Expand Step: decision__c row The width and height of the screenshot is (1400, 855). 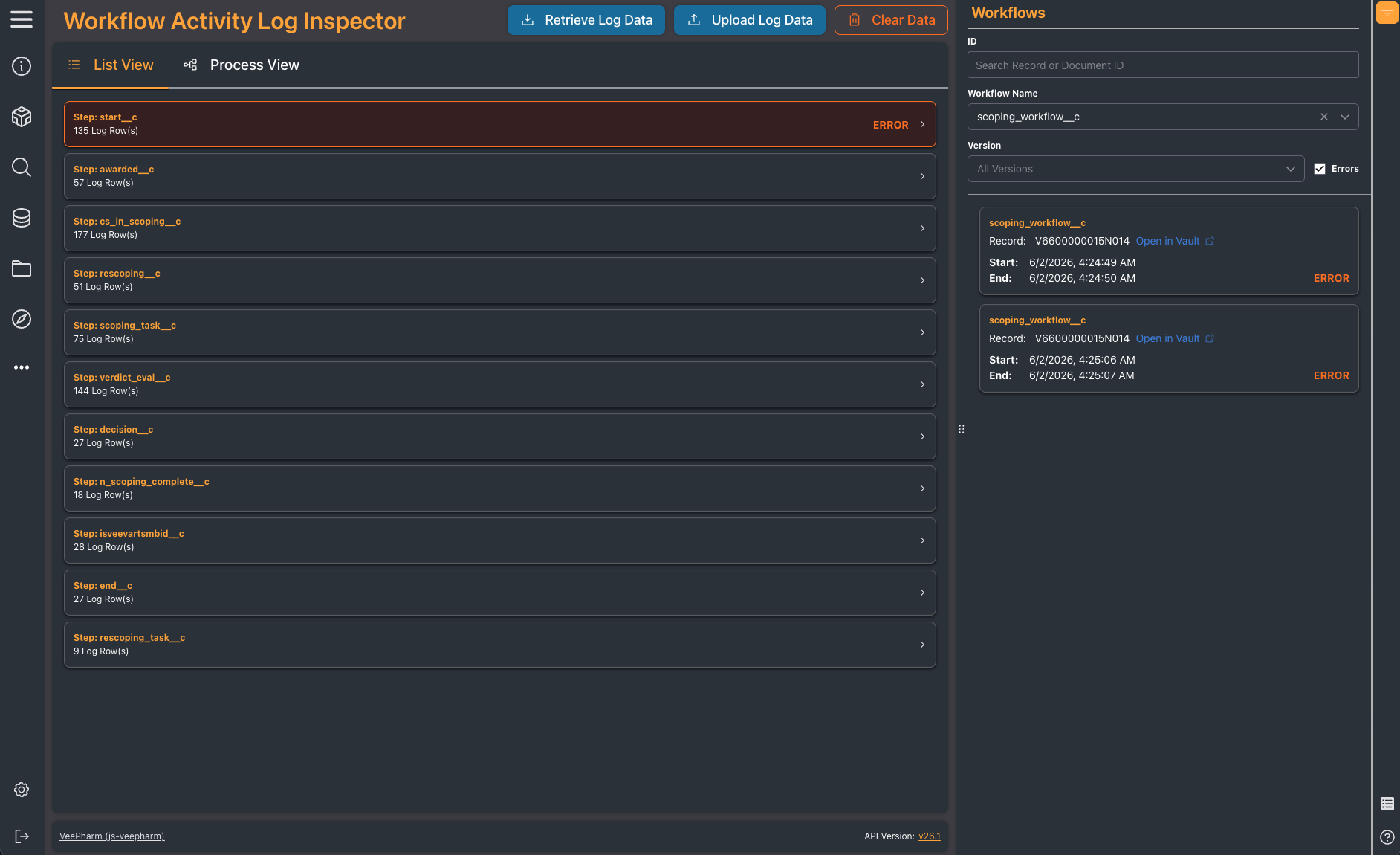click(x=499, y=436)
